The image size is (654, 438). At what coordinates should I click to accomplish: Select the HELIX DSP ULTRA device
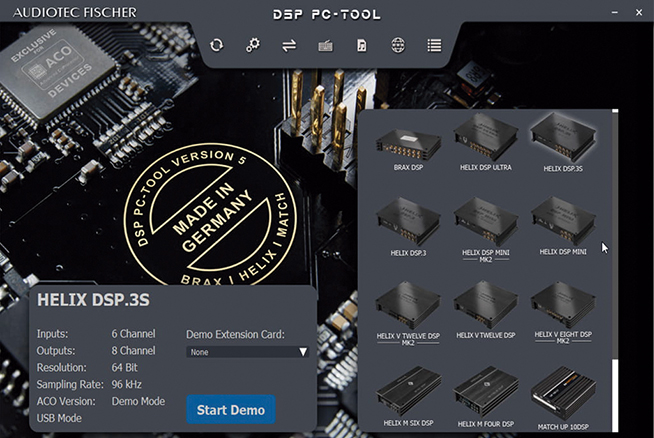click(x=485, y=143)
